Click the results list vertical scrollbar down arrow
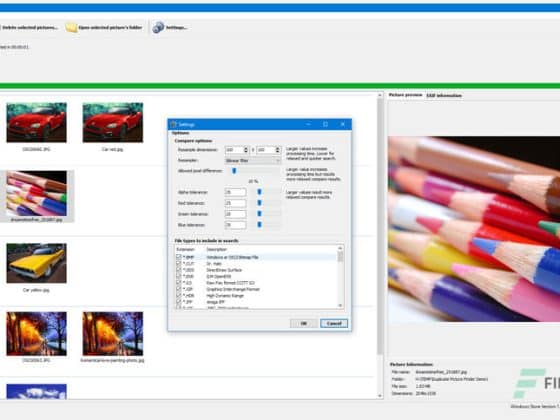 (x=380, y=396)
